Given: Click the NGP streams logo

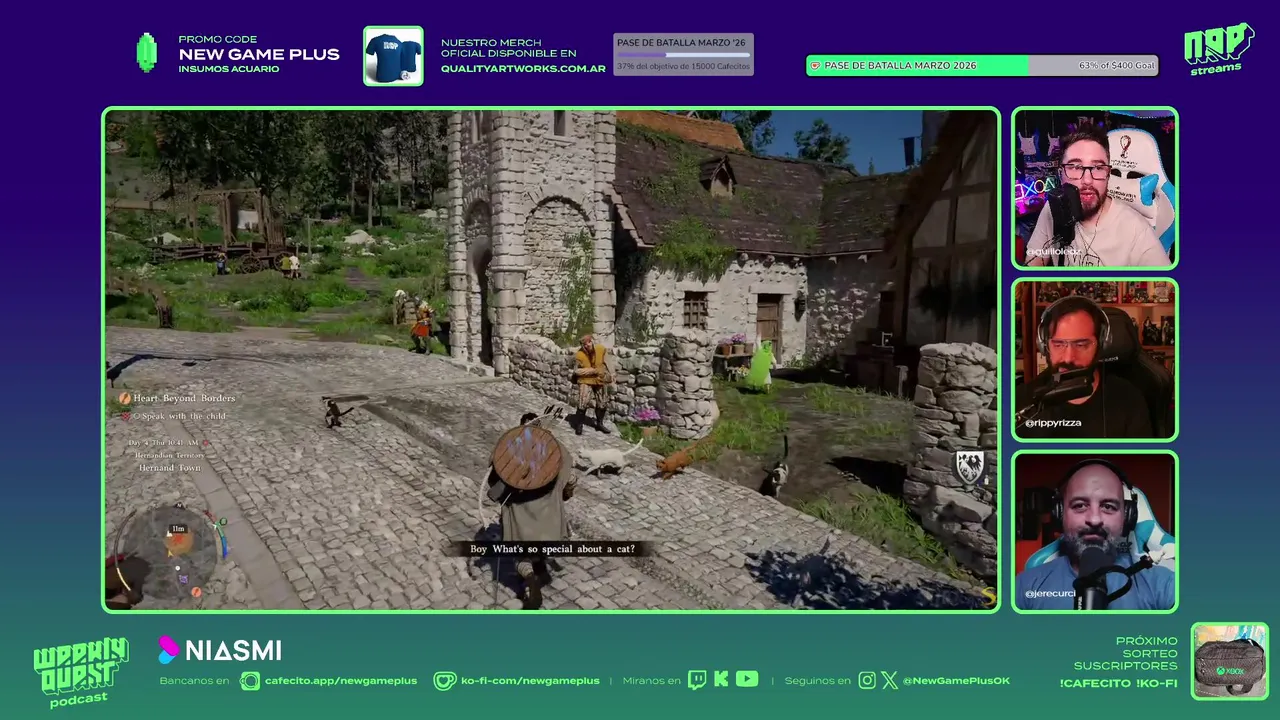Looking at the screenshot, I should (x=1219, y=49).
